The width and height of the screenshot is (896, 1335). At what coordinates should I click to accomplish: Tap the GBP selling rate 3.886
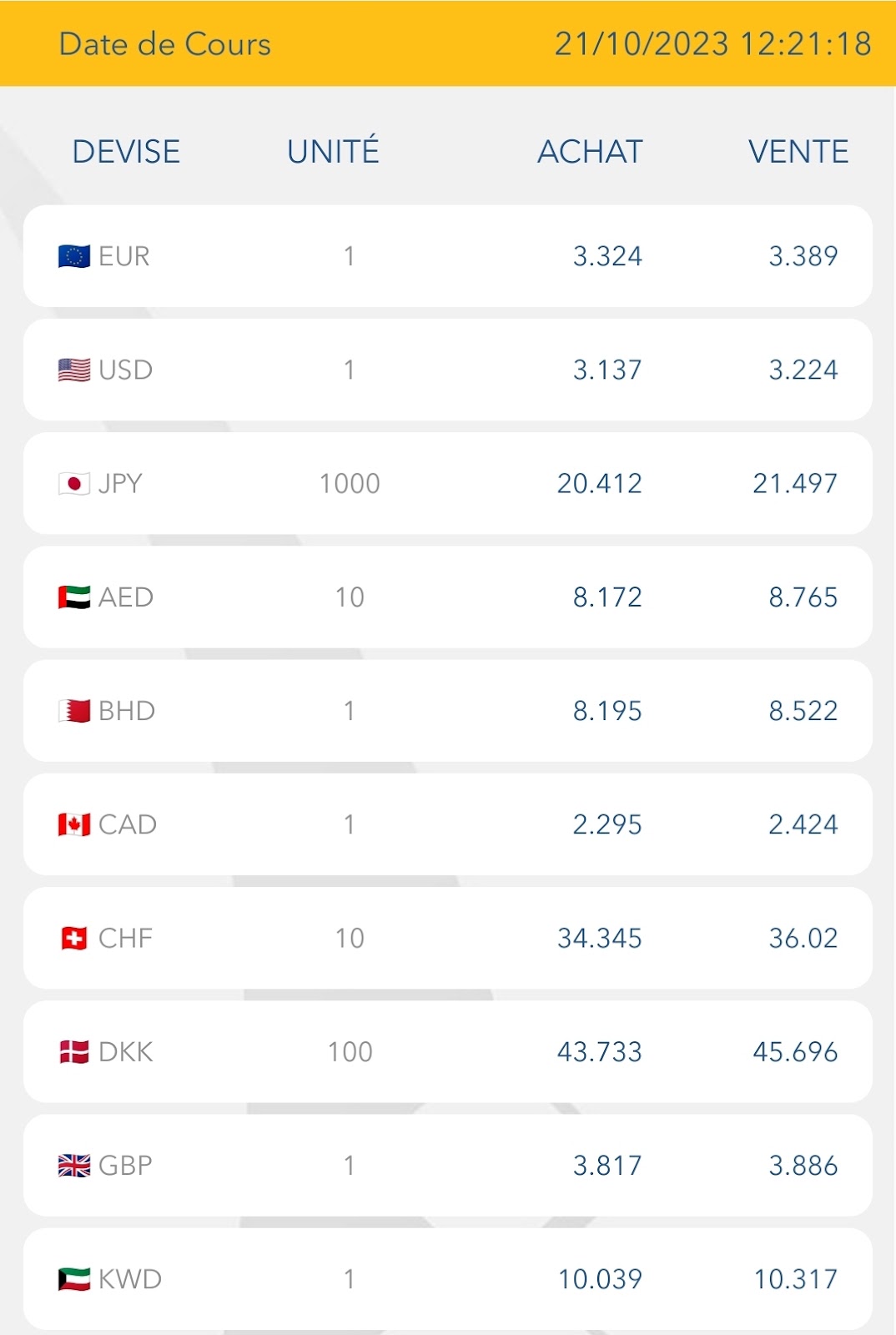coord(803,1166)
